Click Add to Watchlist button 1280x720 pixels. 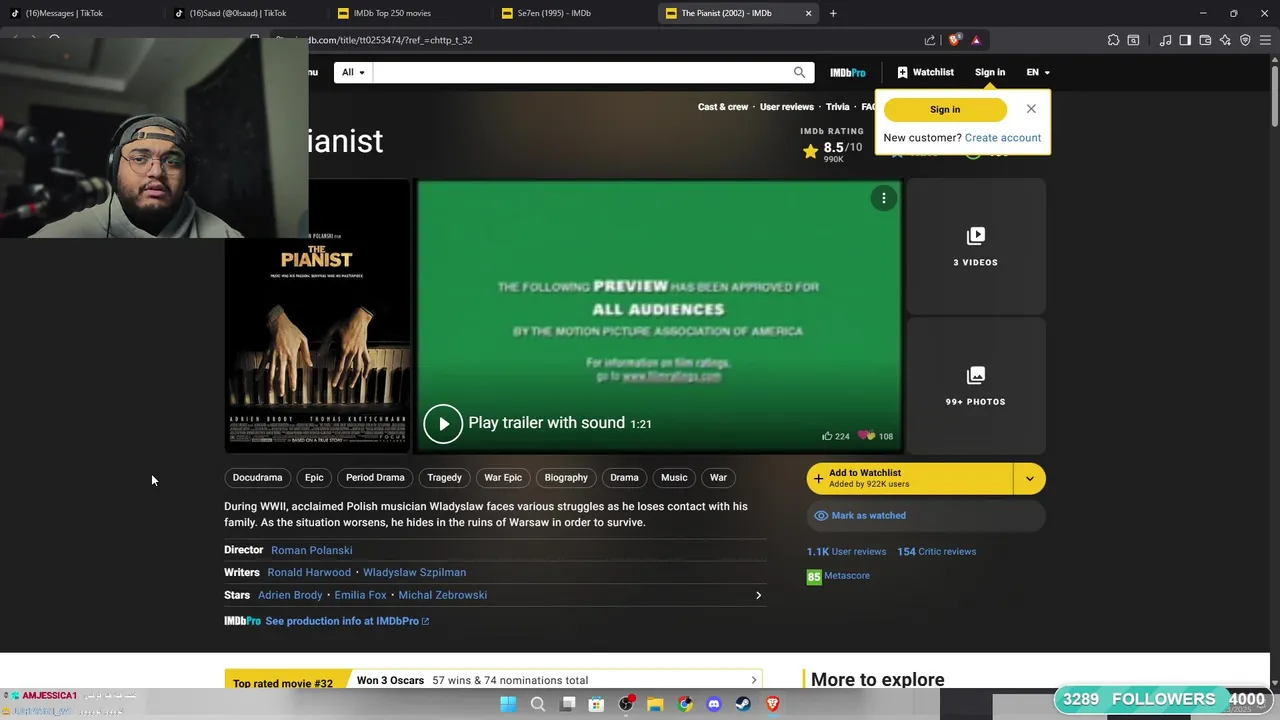tap(910, 478)
